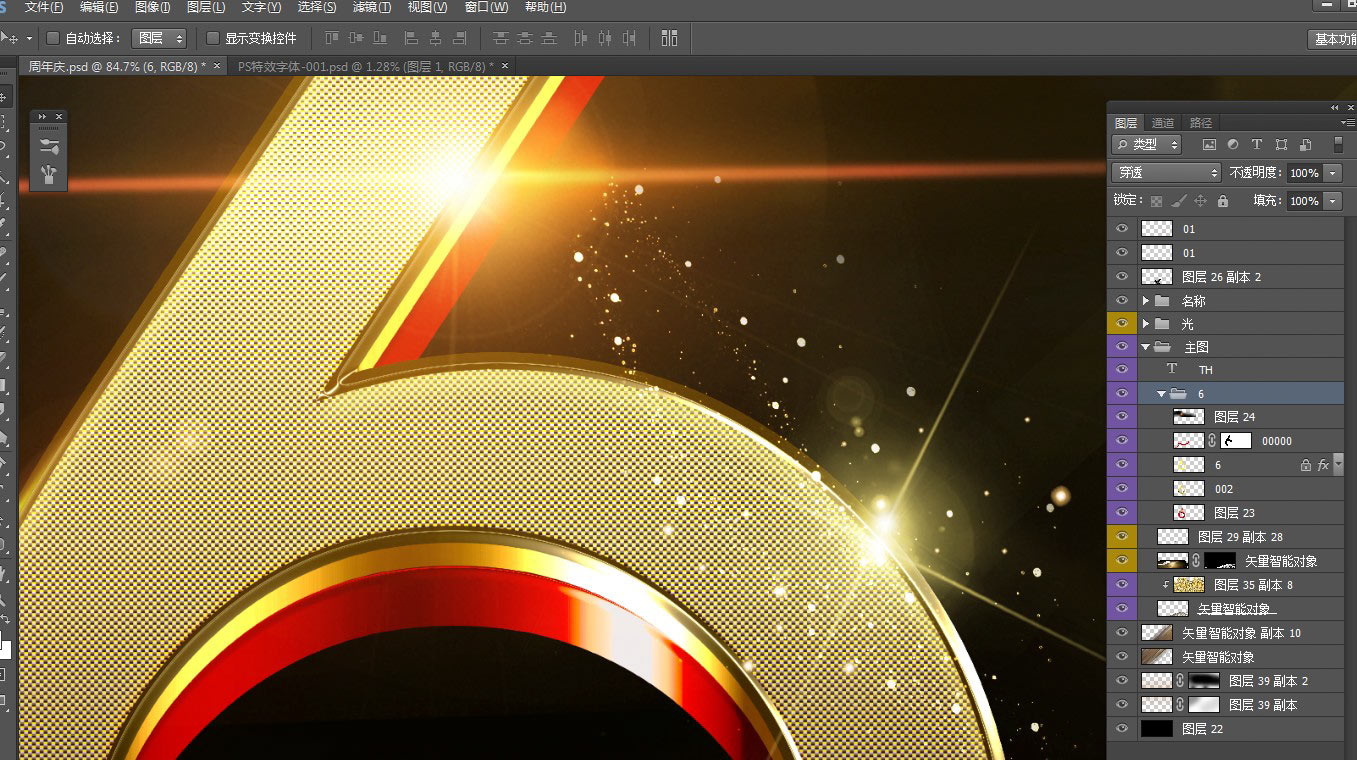Collapse the 6 group

(x=1162, y=394)
